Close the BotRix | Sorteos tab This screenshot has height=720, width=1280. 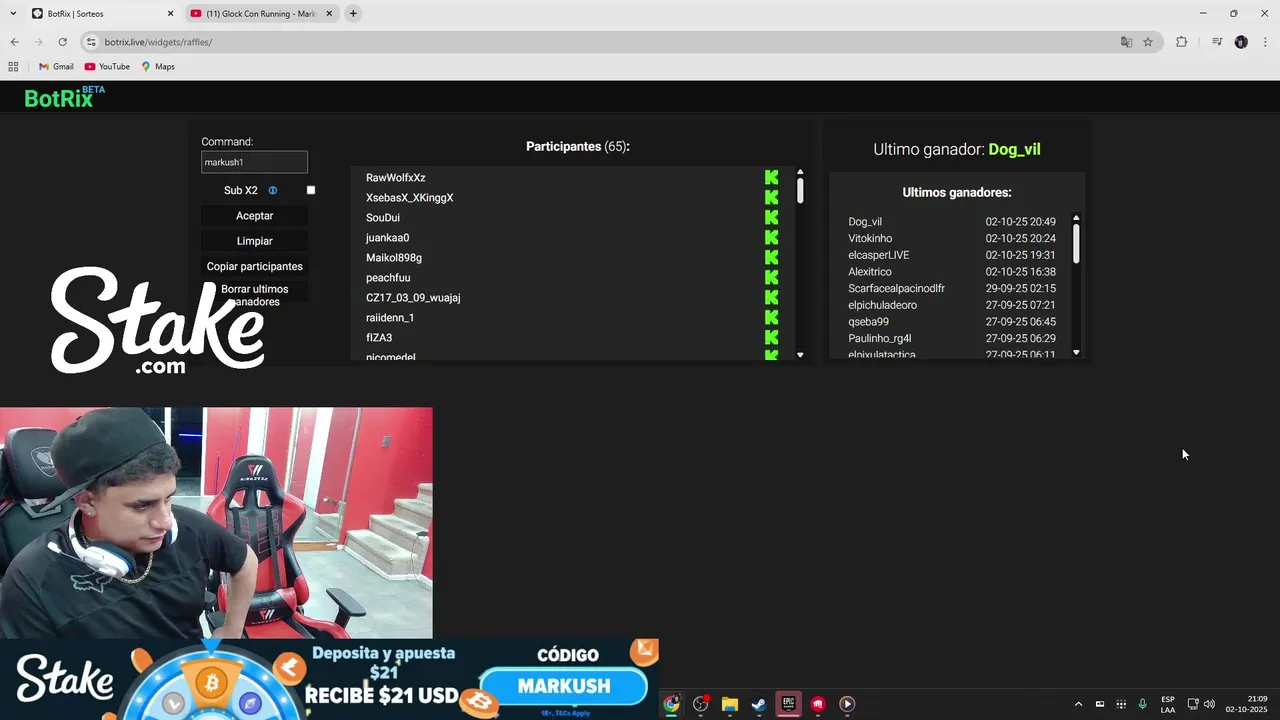(170, 14)
